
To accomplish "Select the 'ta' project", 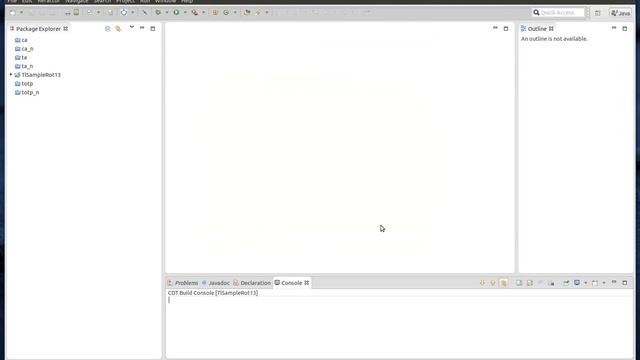I will (x=21, y=58).
